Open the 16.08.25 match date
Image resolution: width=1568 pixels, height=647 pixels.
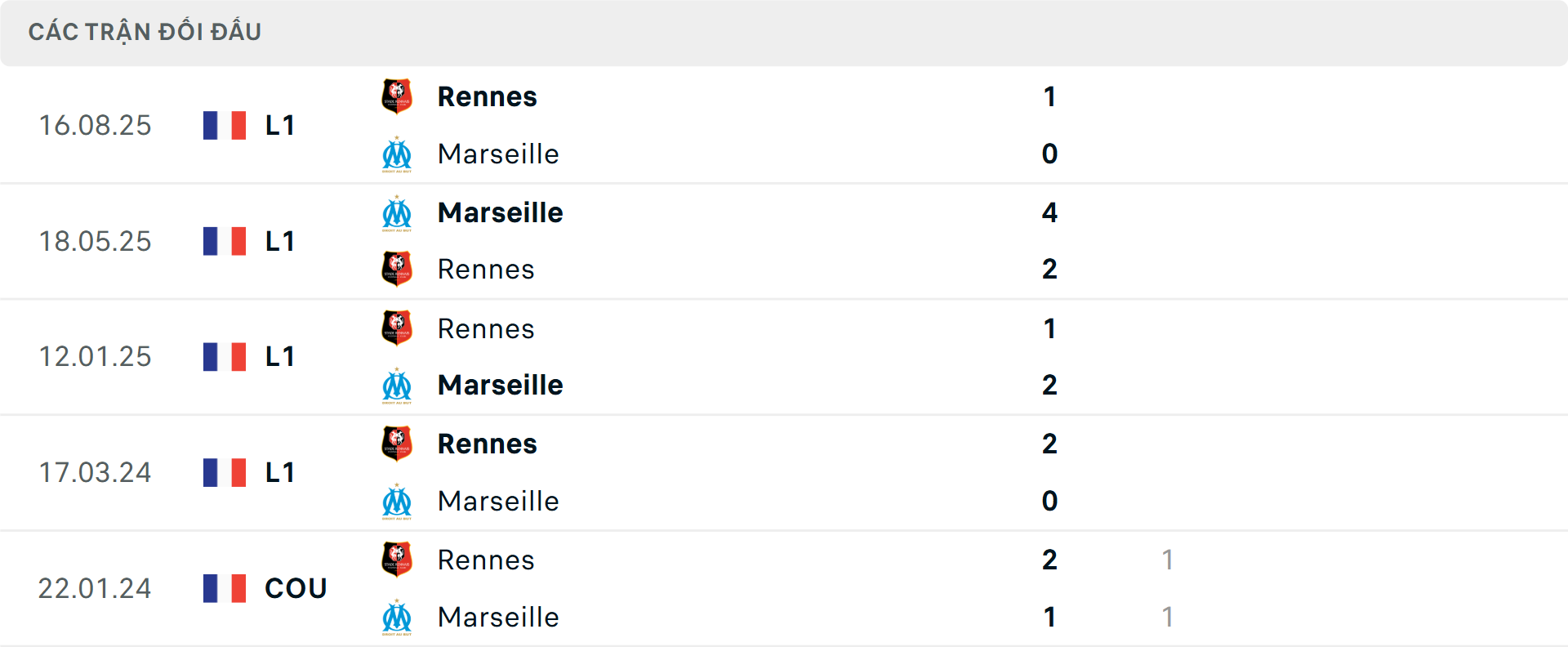pos(95,124)
